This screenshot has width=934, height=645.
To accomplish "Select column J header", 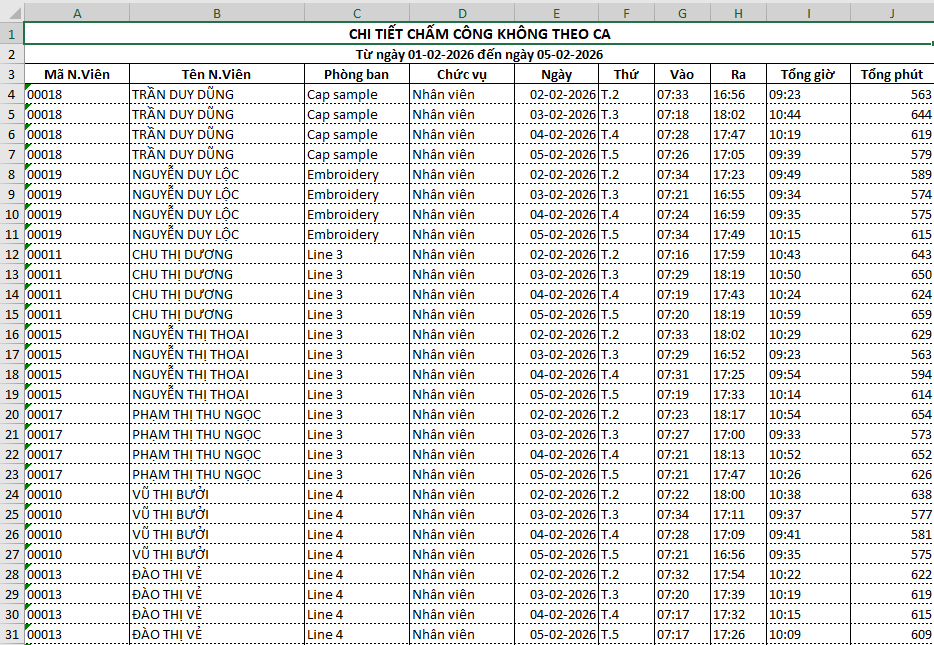I will point(891,12).
